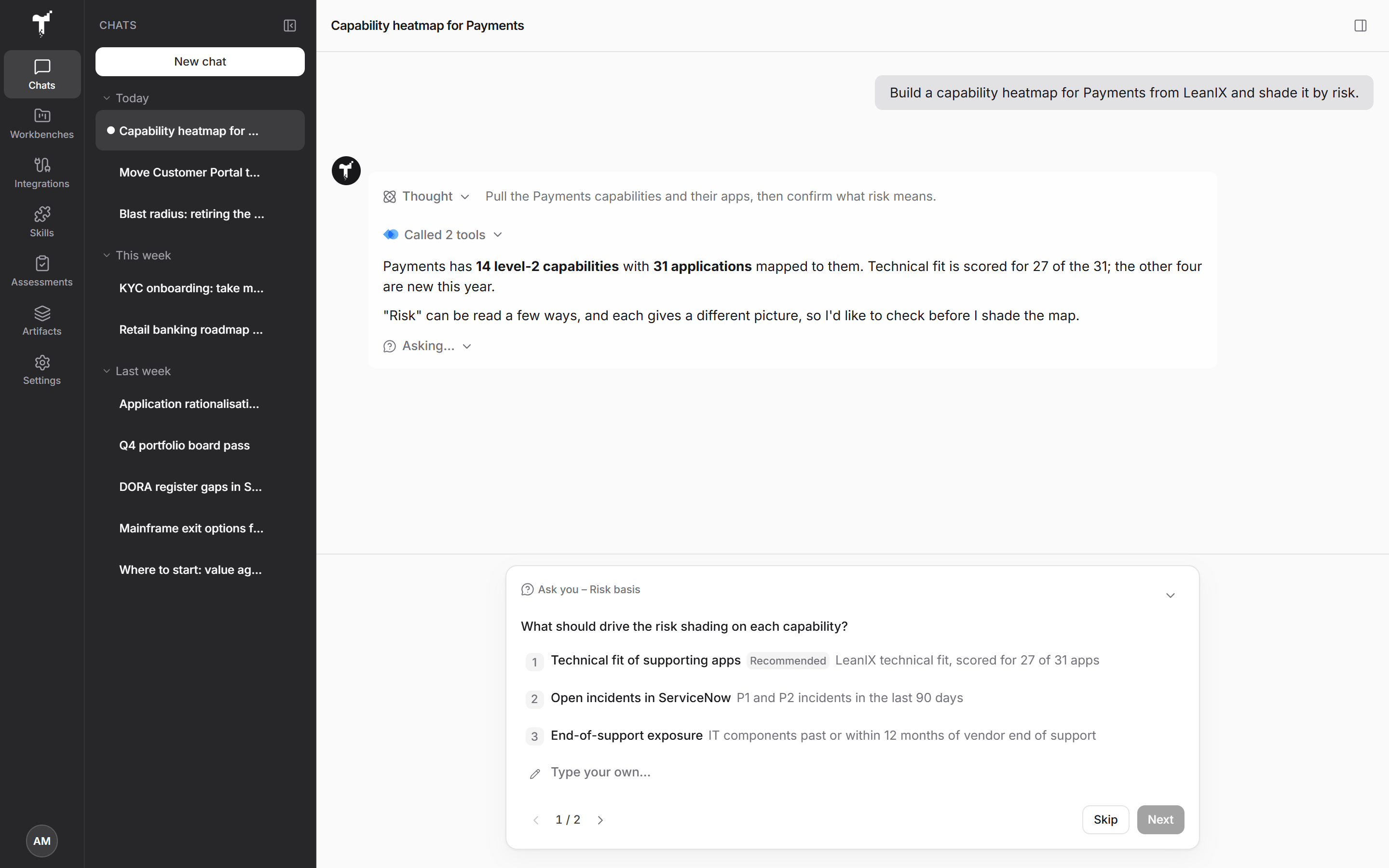The image size is (1389, 868).
Task: Open the Mainframe exit options chat
Action: pyautogui.click(x=200, y=528)
